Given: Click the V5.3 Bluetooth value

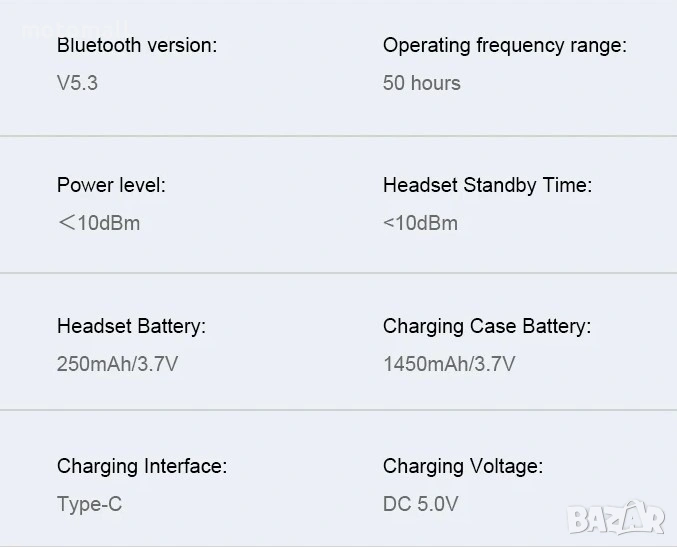Looking at the screenshot, I should [77, 83].
